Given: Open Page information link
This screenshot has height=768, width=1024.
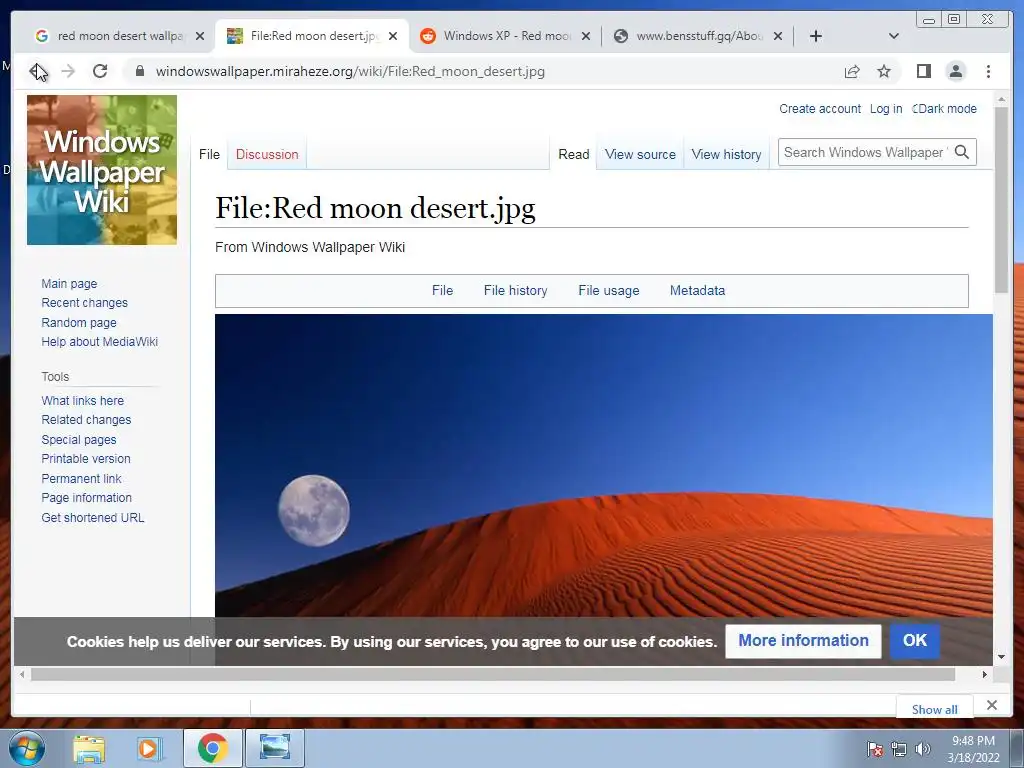Looking at the screenshot, I should coord(86,498).
